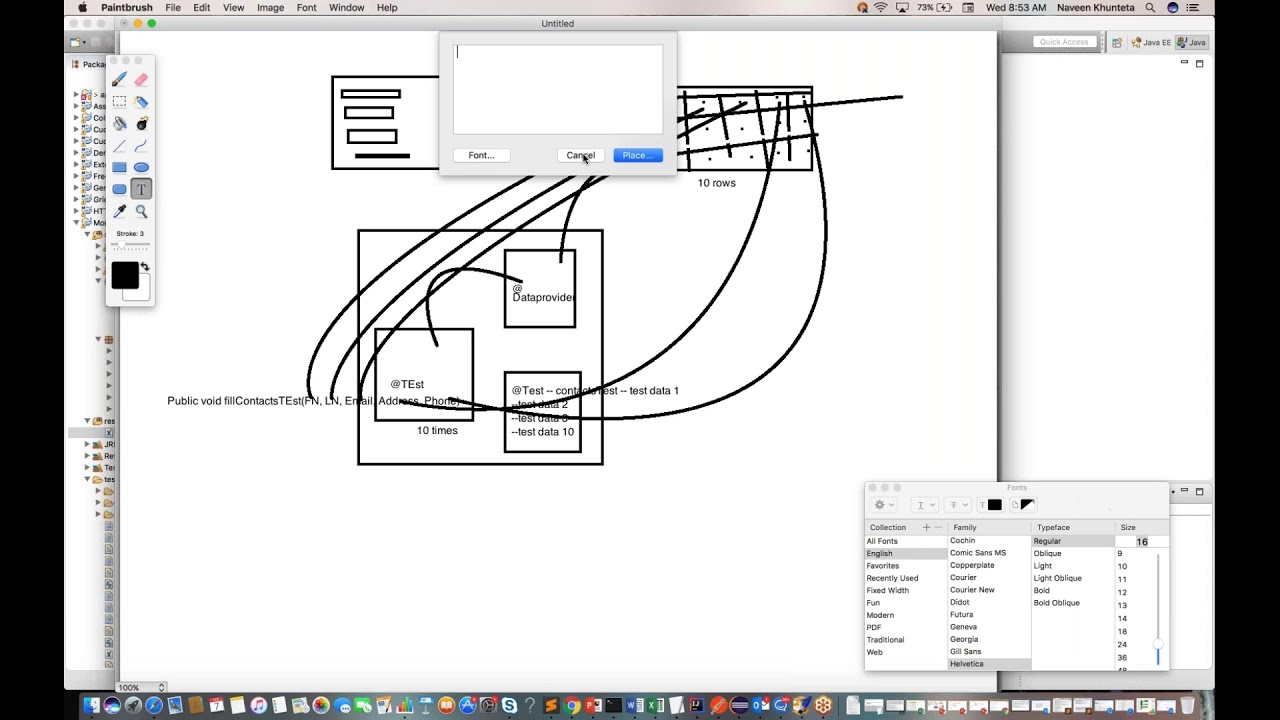Add a font collection with plus button
Screen dimensions: 1280x720
tap(926, 527)
